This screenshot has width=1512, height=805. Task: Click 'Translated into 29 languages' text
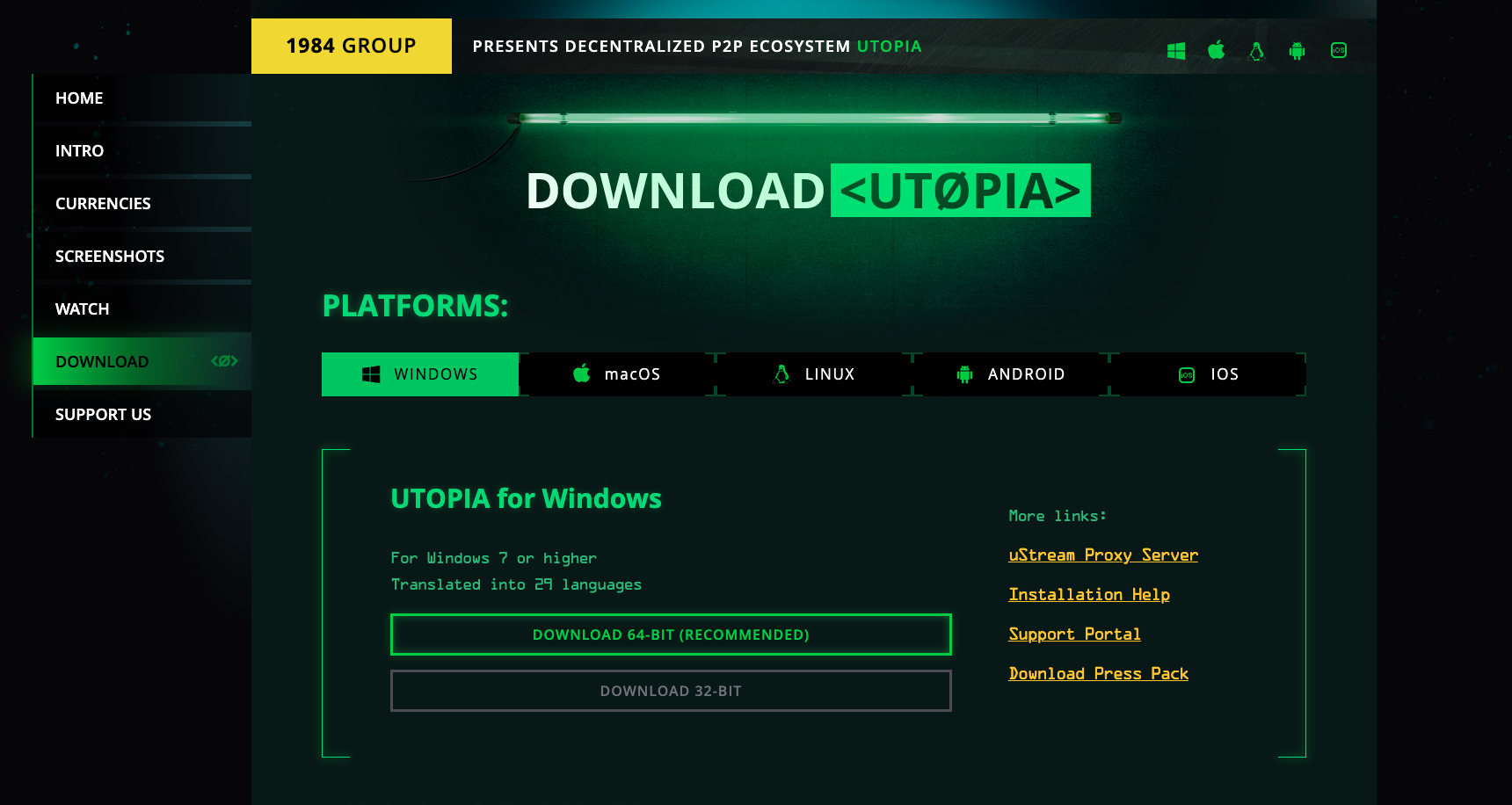pyautogui.click(x=516, y=584)
